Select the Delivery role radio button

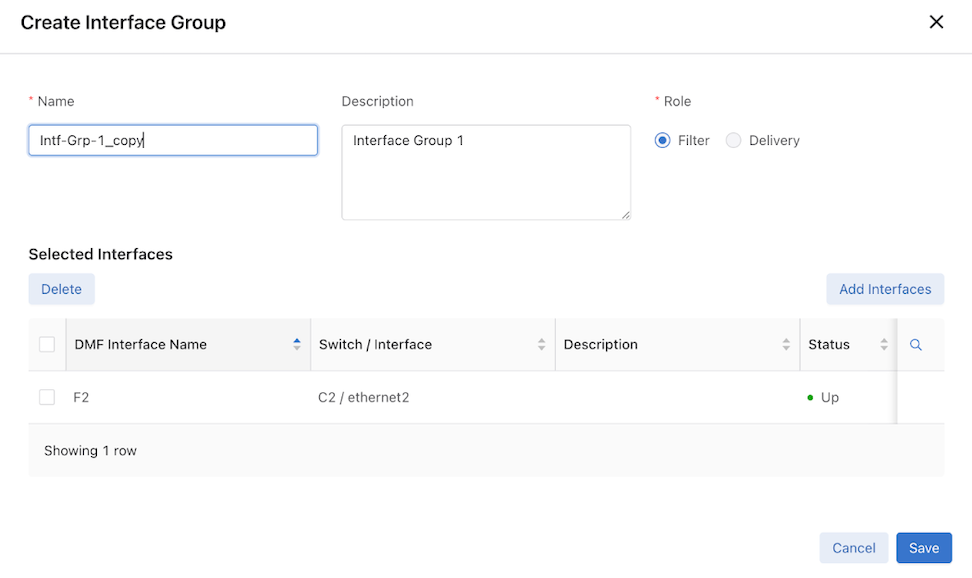click(x=734, y=141)
